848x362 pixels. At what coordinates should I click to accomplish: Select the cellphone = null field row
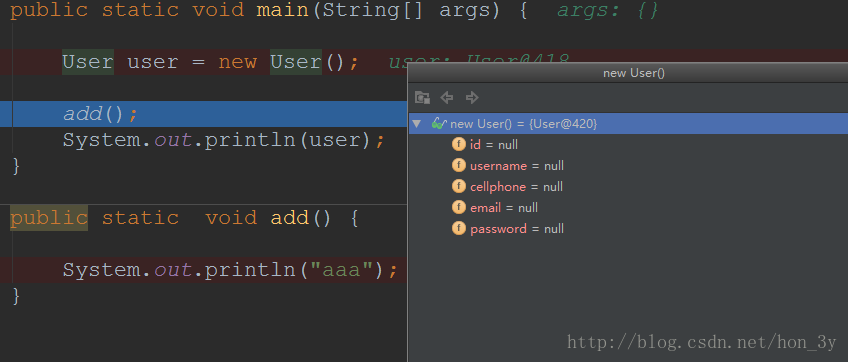tap(628, 187)
